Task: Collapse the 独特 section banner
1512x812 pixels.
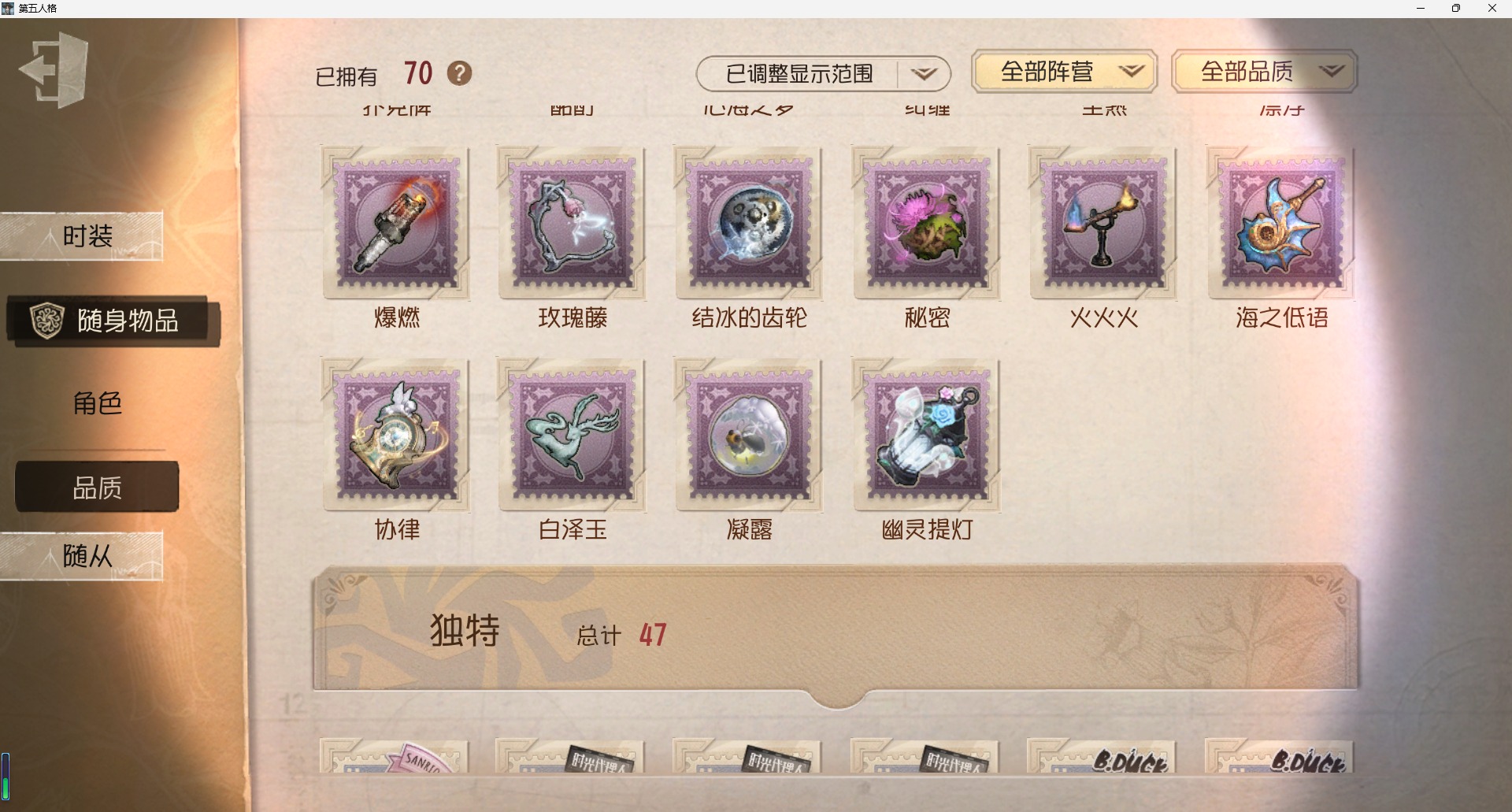Action: point(836,630)
